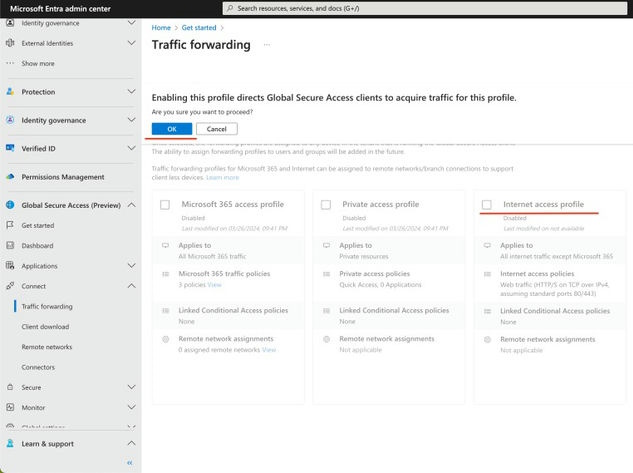Select Remote networks menu item

47,347
